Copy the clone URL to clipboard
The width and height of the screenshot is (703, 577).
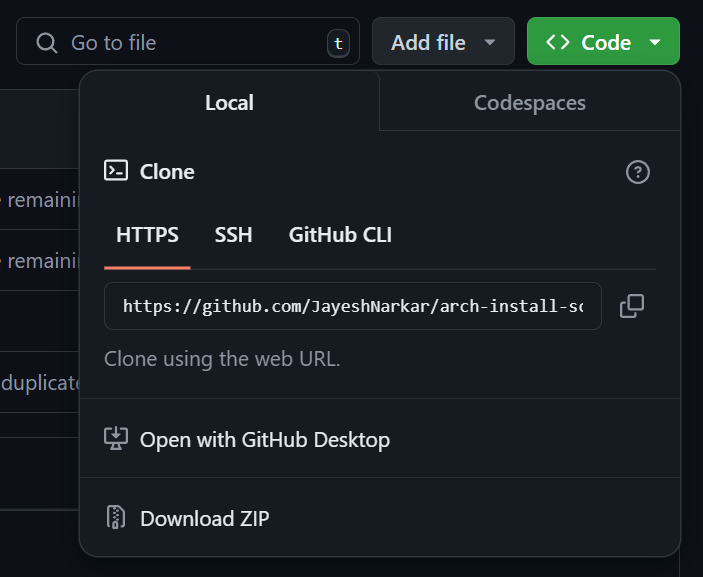tap(632, 306)
